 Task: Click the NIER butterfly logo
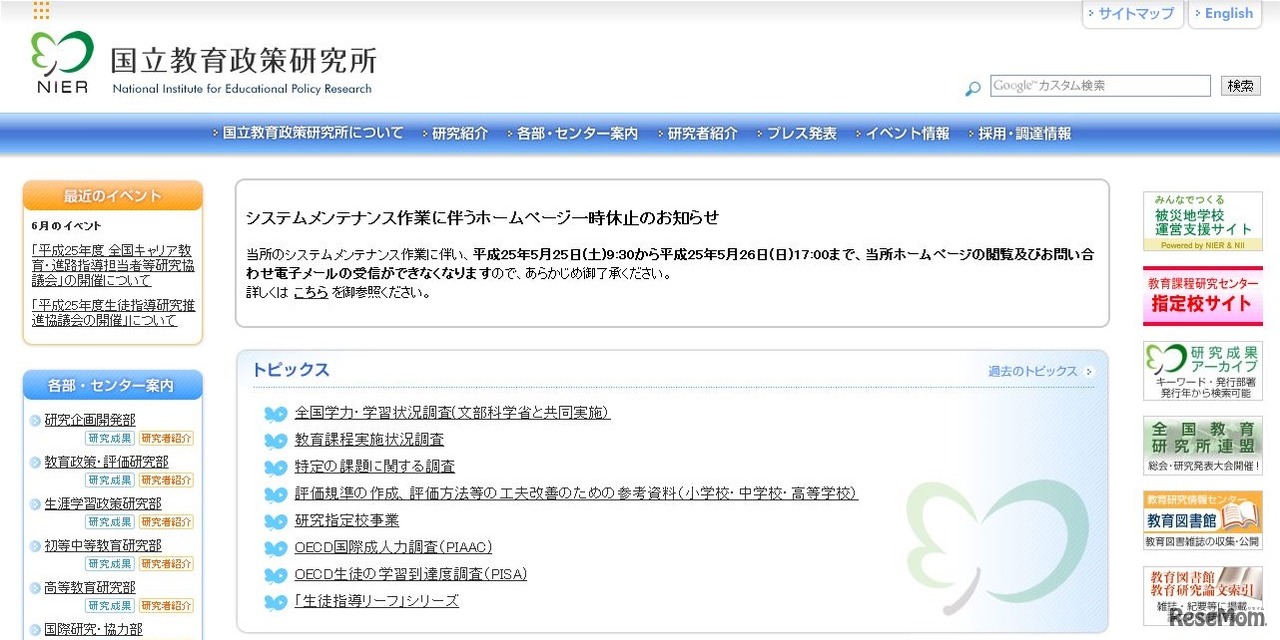(62, 62)
